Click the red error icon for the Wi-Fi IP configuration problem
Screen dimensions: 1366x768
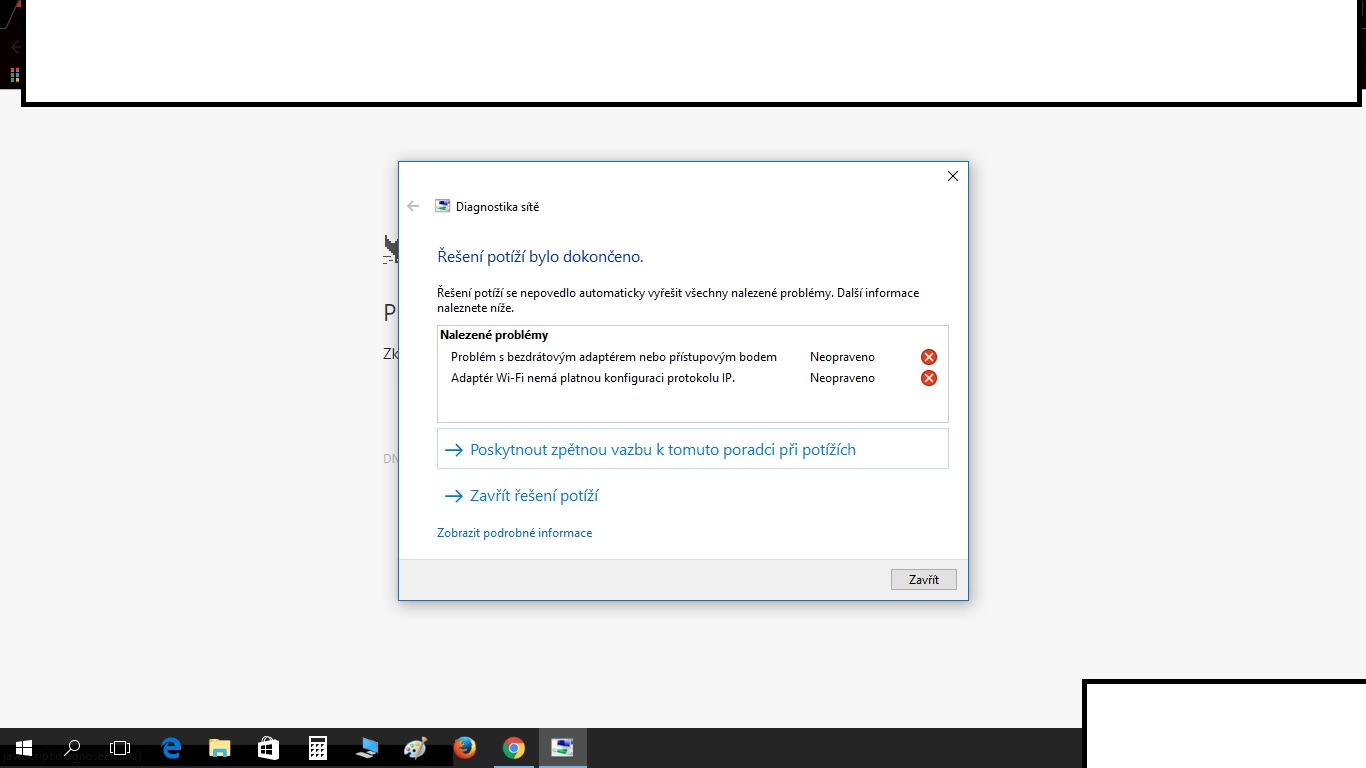tap(929, 378)
